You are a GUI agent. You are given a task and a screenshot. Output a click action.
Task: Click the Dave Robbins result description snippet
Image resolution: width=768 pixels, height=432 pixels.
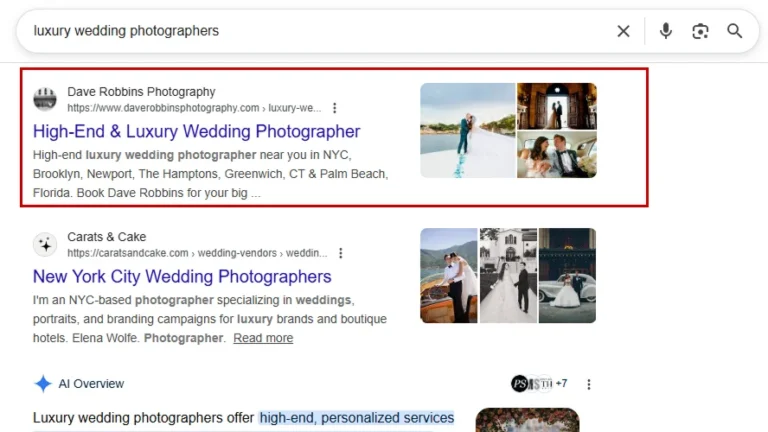click(211, 174)
